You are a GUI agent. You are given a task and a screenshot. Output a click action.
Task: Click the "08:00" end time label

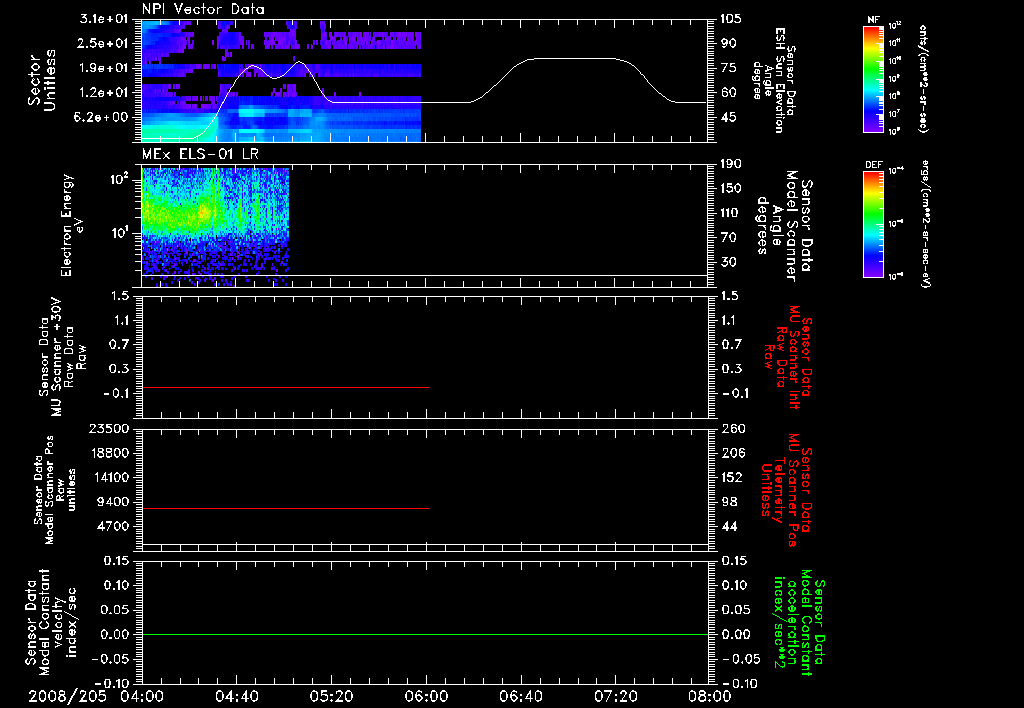(709, 696)
